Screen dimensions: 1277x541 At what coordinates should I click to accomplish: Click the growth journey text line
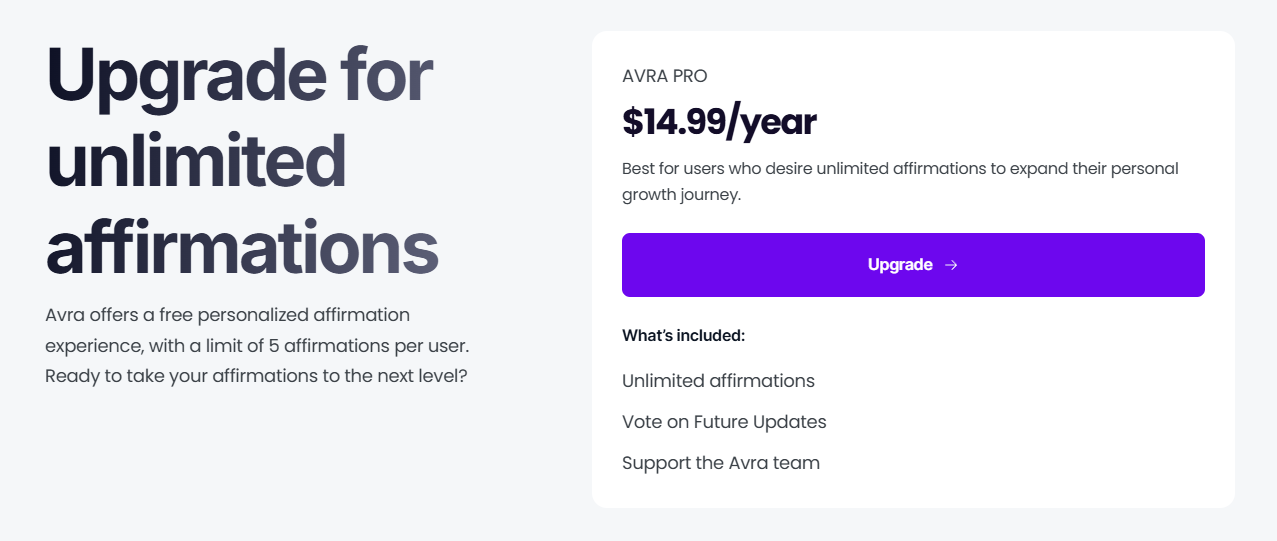click(x=681, y=195)
